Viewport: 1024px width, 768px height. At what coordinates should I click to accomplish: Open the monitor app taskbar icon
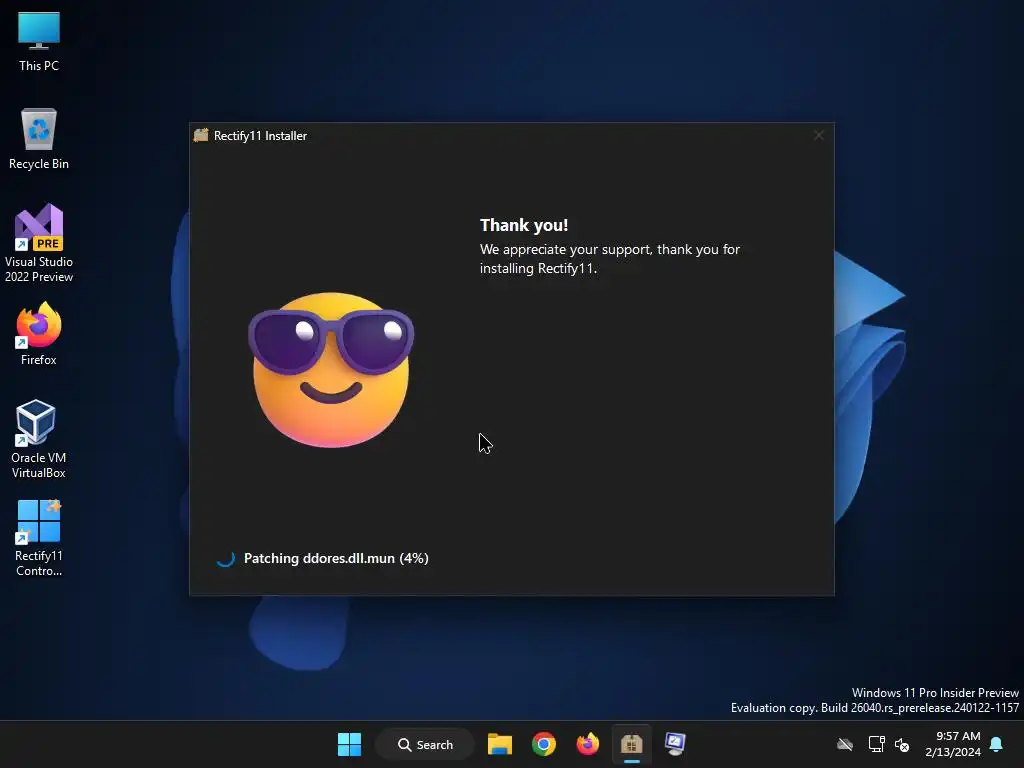coord(675,744)
